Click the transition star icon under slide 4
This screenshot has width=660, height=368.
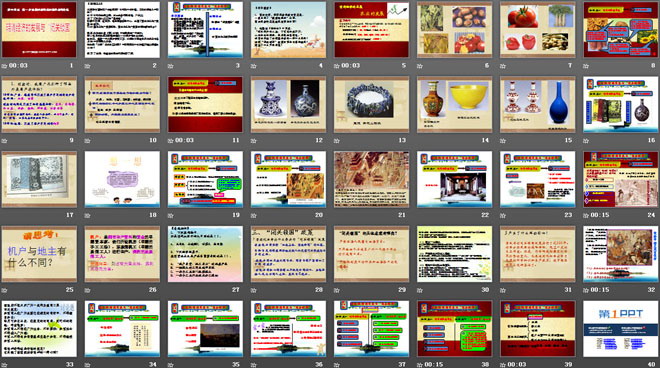click(253, 66)
